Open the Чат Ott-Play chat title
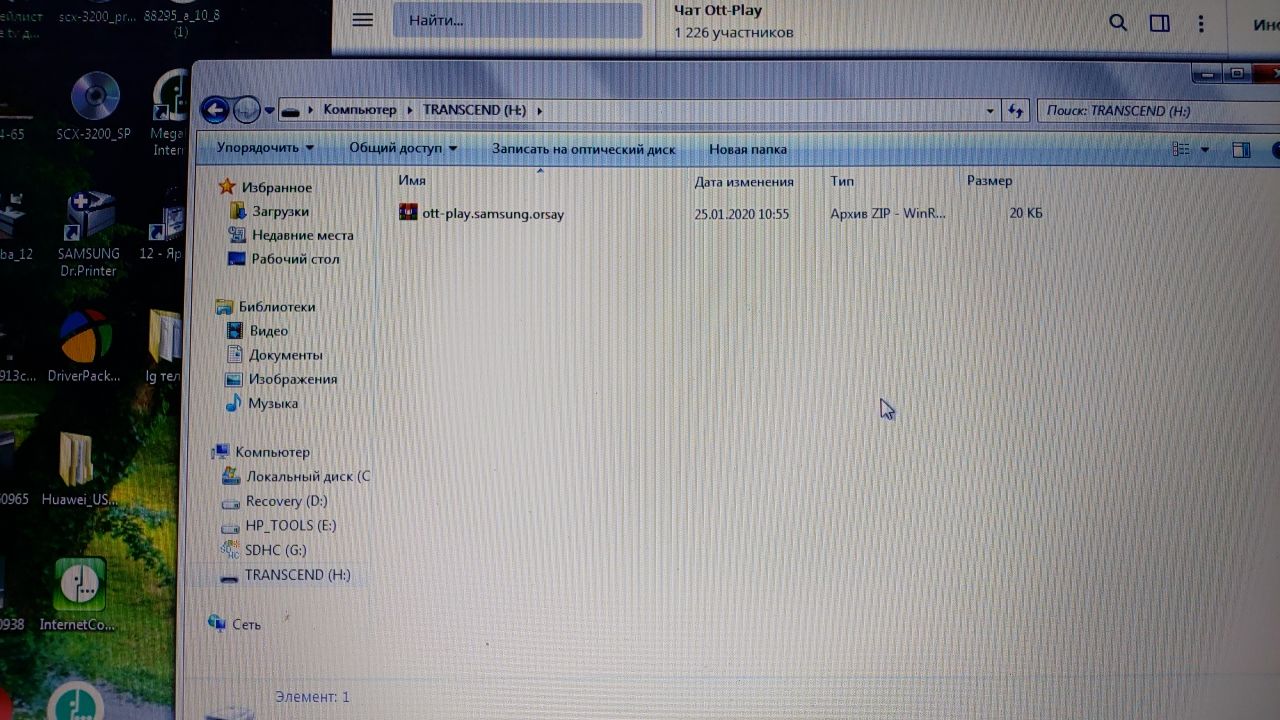This screenshot has height=720, width=1280. 718,11
